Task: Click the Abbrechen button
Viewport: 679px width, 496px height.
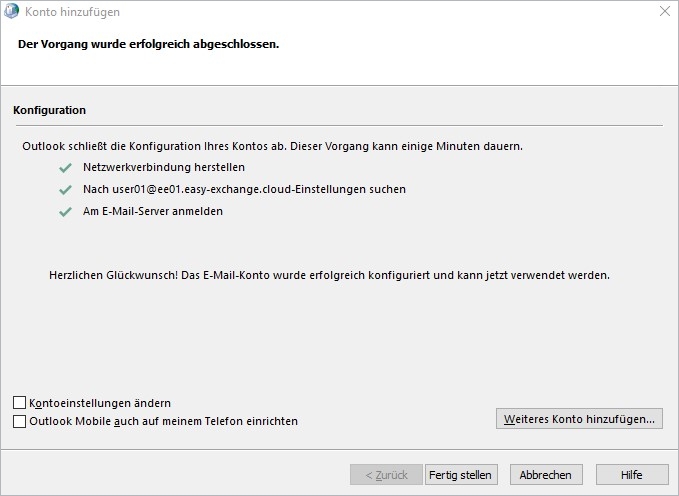Action: click(x=546, y=475)
